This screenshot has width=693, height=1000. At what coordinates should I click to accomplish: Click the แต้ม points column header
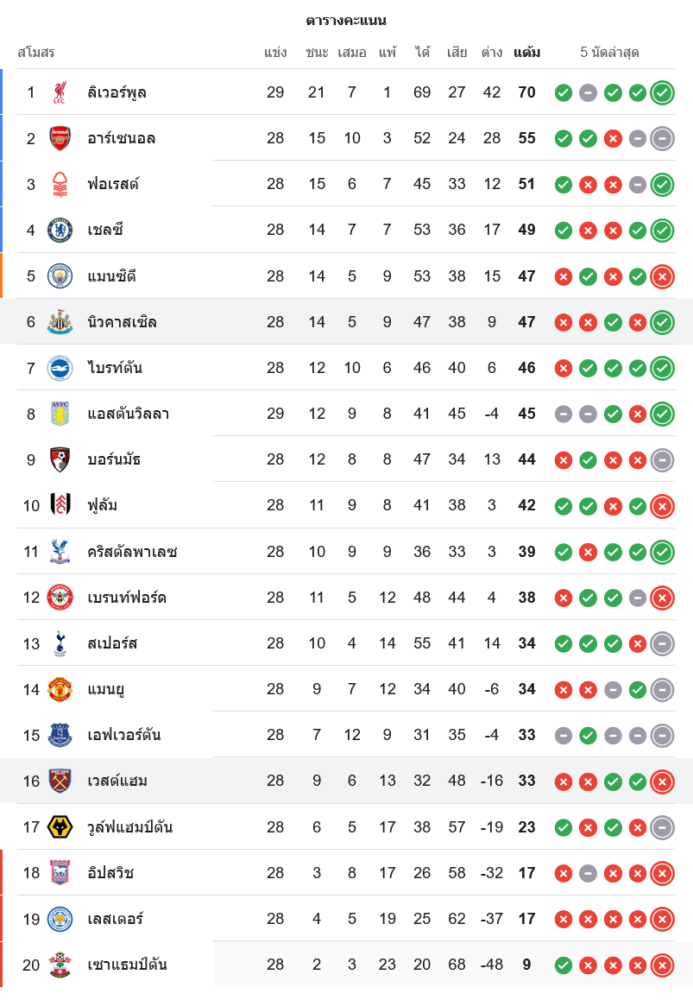527,52
